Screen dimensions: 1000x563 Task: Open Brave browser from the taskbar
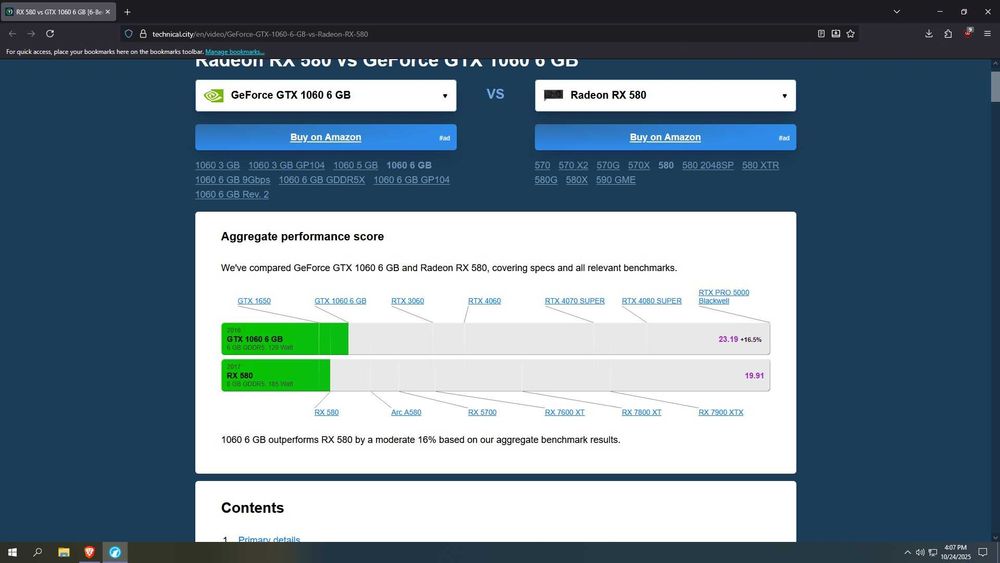(89, 552)
